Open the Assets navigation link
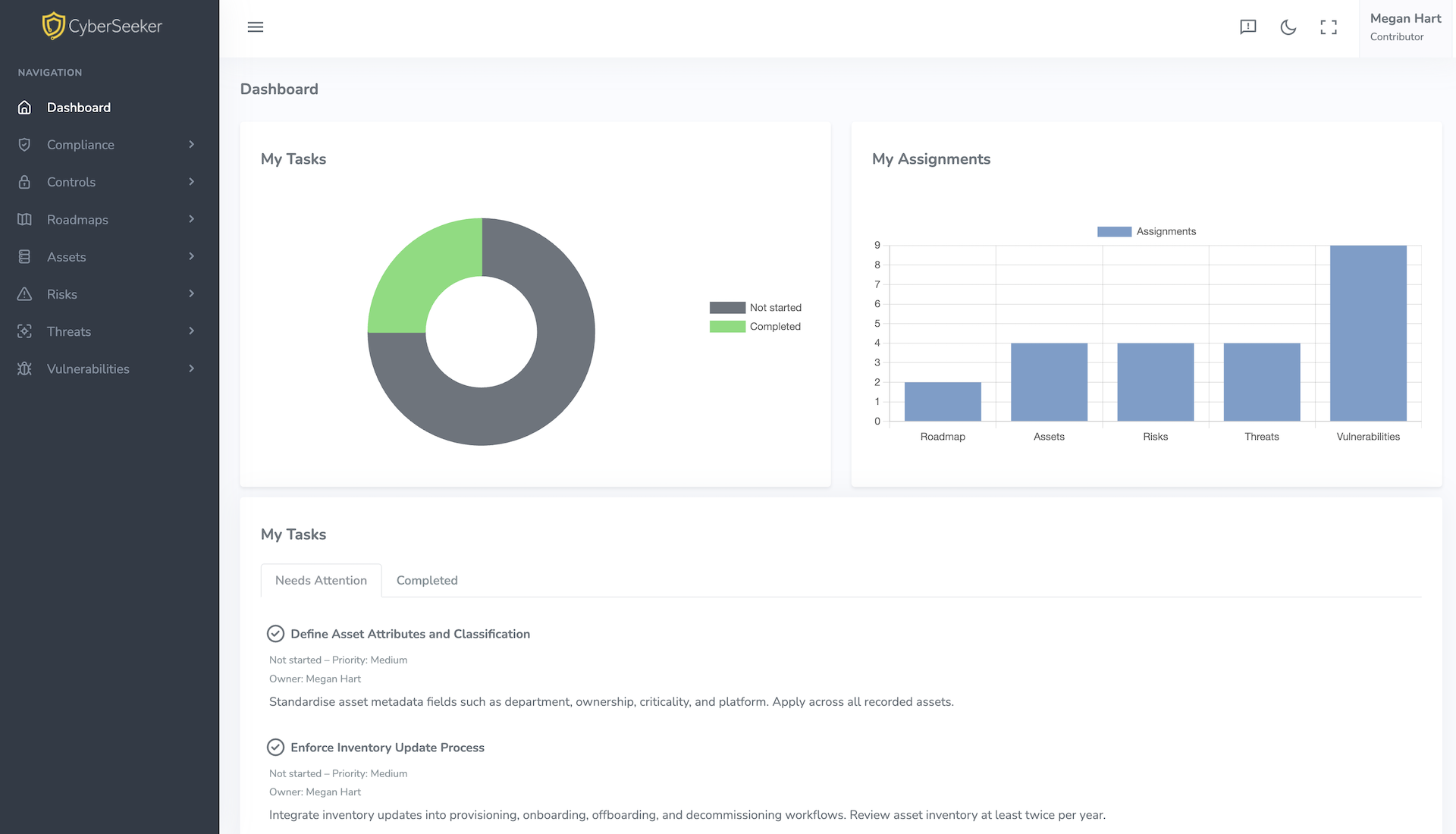This screenshot has width=1456, height=834. (67, 257)
